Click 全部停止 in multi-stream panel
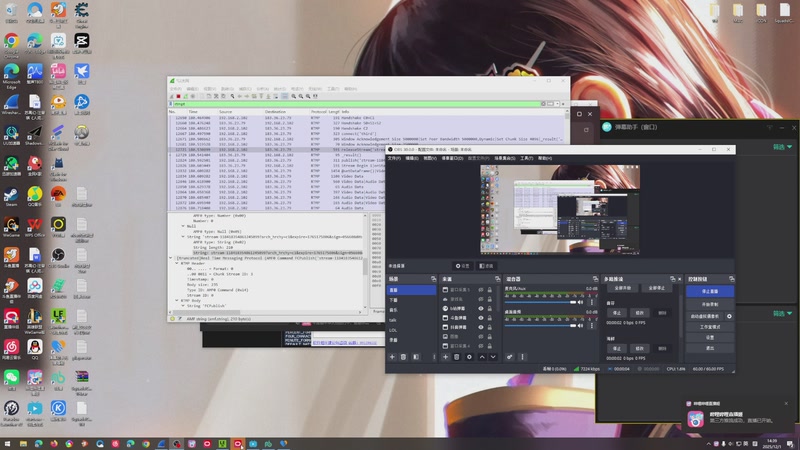Image resolution: width=800 pixels, height=450 pixels. click(657, 288)
